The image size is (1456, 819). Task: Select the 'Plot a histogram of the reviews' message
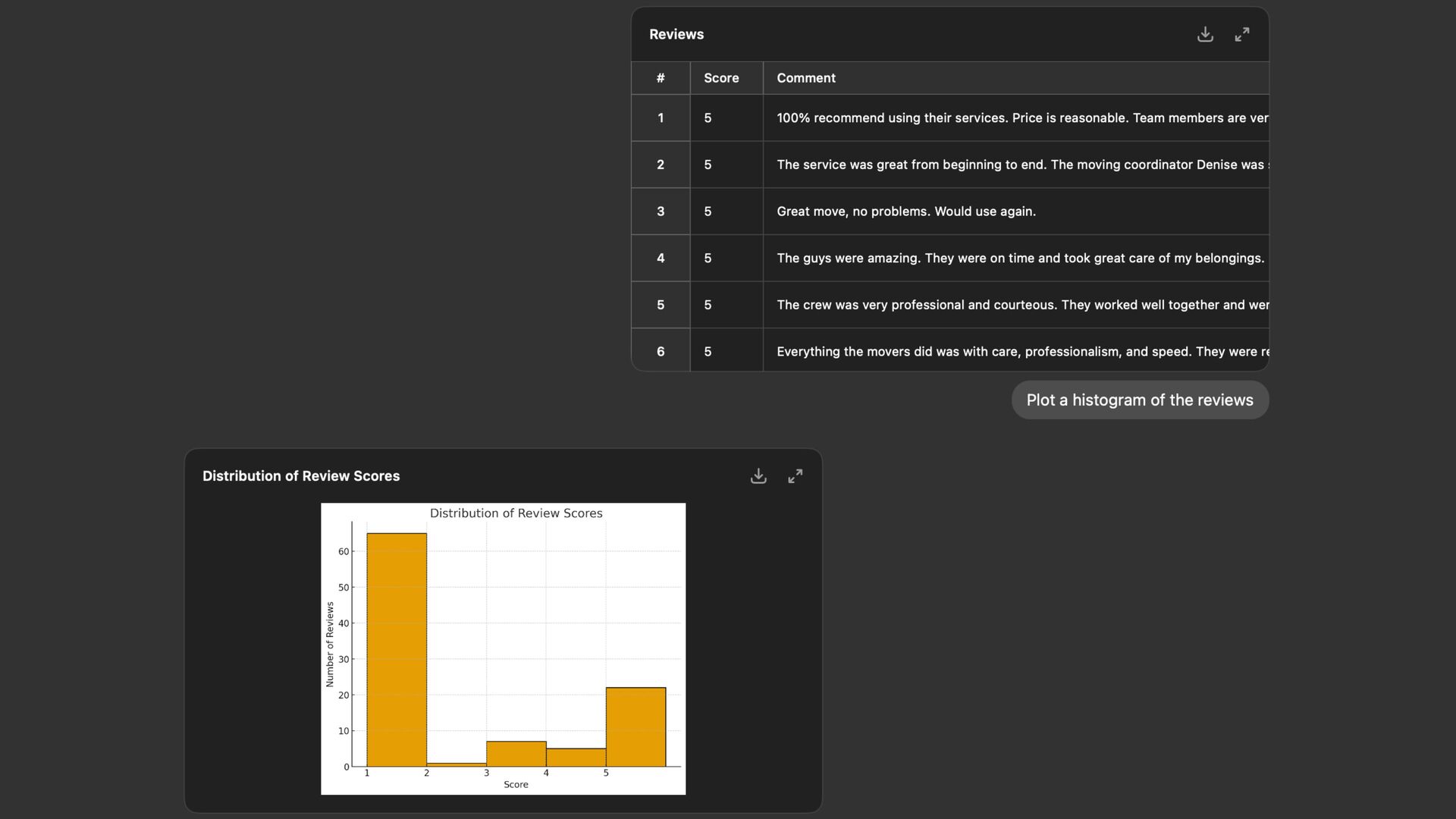pos(1139,400)
